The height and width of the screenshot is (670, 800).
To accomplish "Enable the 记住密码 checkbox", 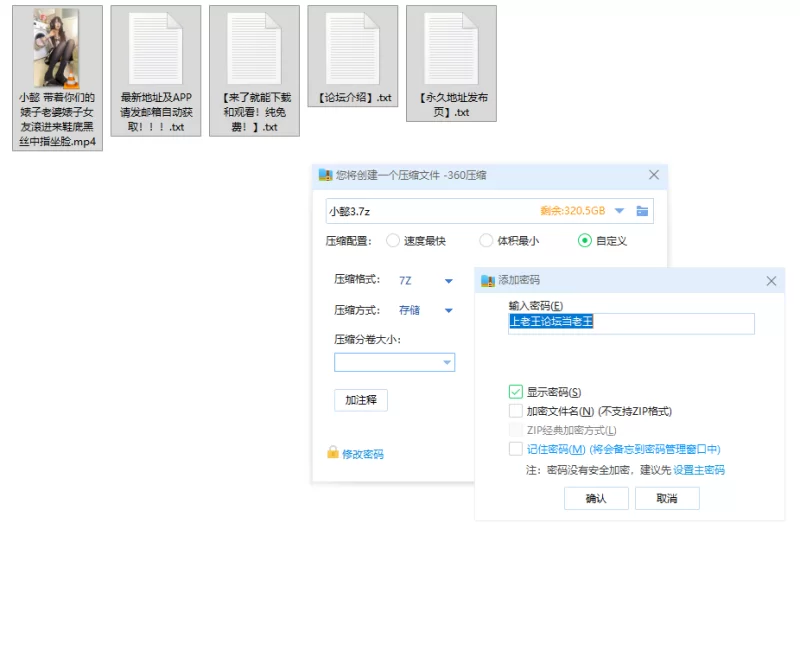I will (x=516, y=449).
